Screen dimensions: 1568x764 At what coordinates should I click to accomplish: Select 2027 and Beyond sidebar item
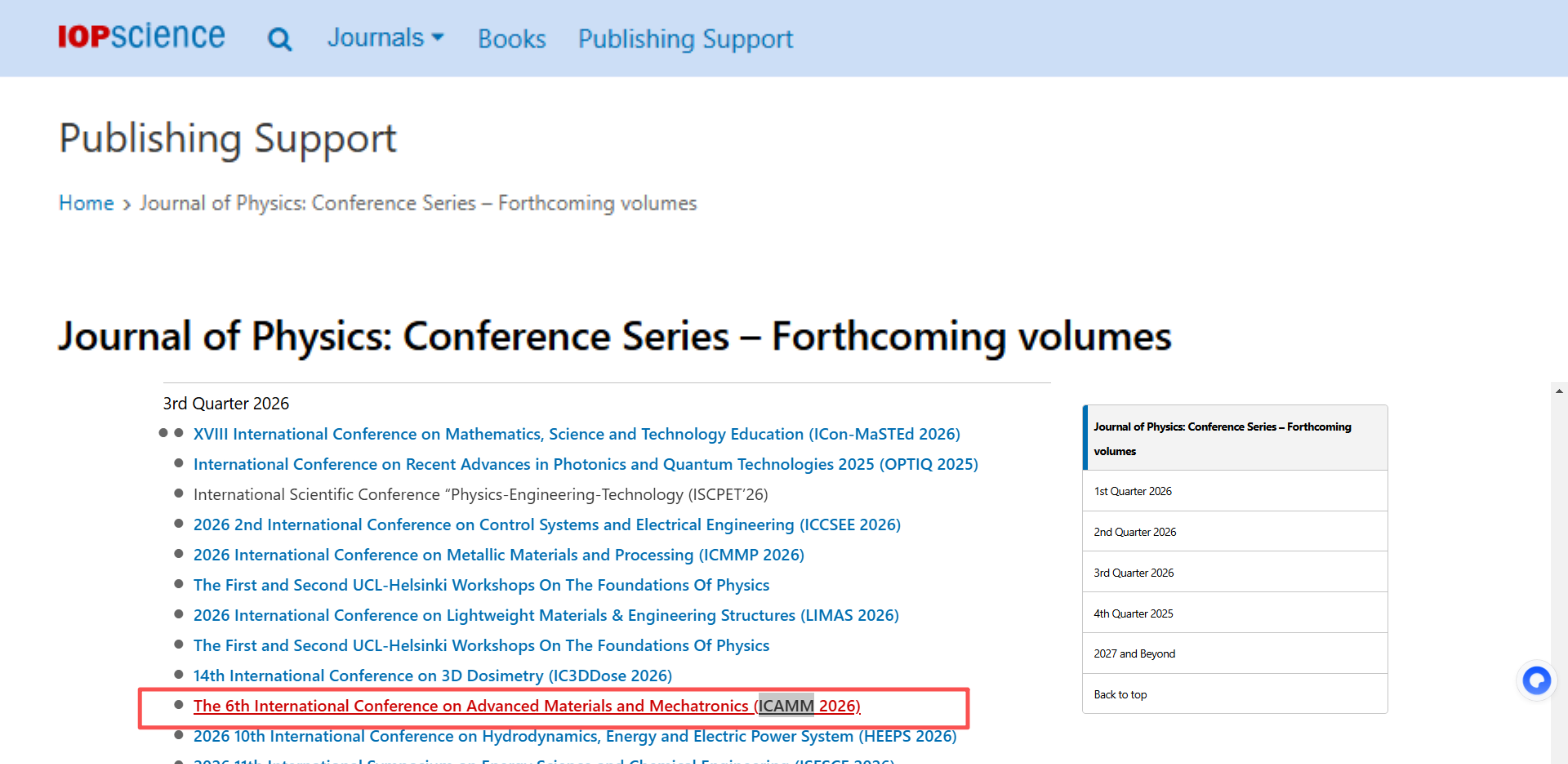(x=1134, y=653)
